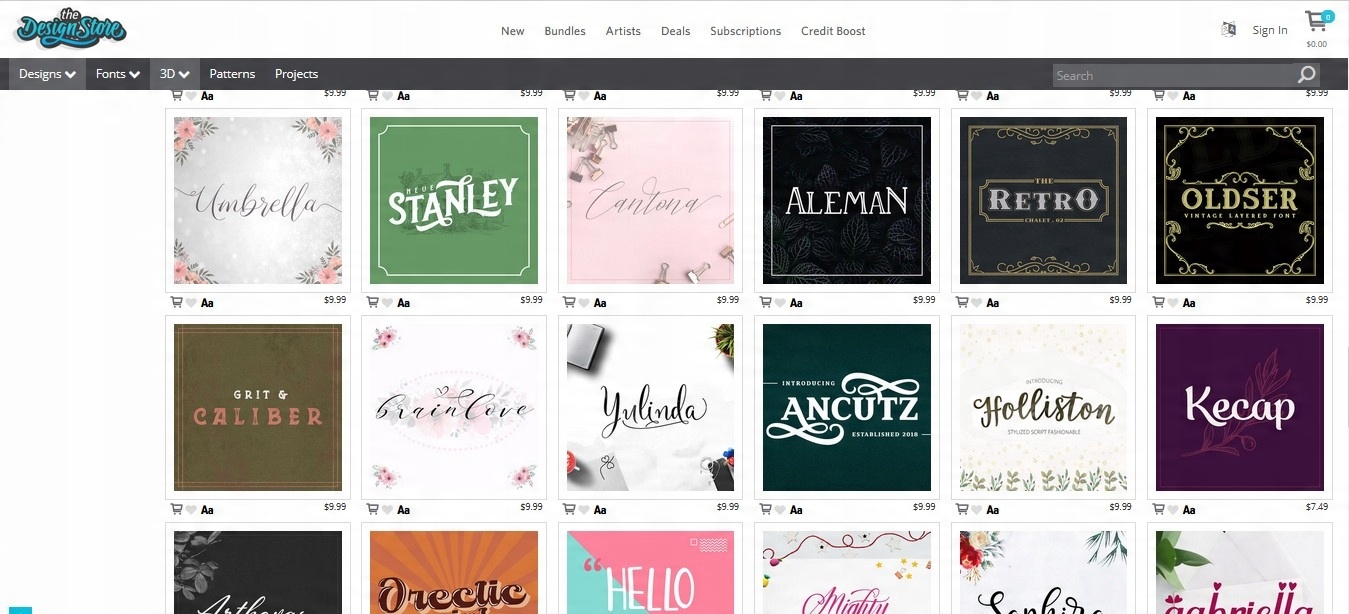Add Grit & Caliber font to cart
This screenshot has height=614, width=1349.
tap(177, 509)
